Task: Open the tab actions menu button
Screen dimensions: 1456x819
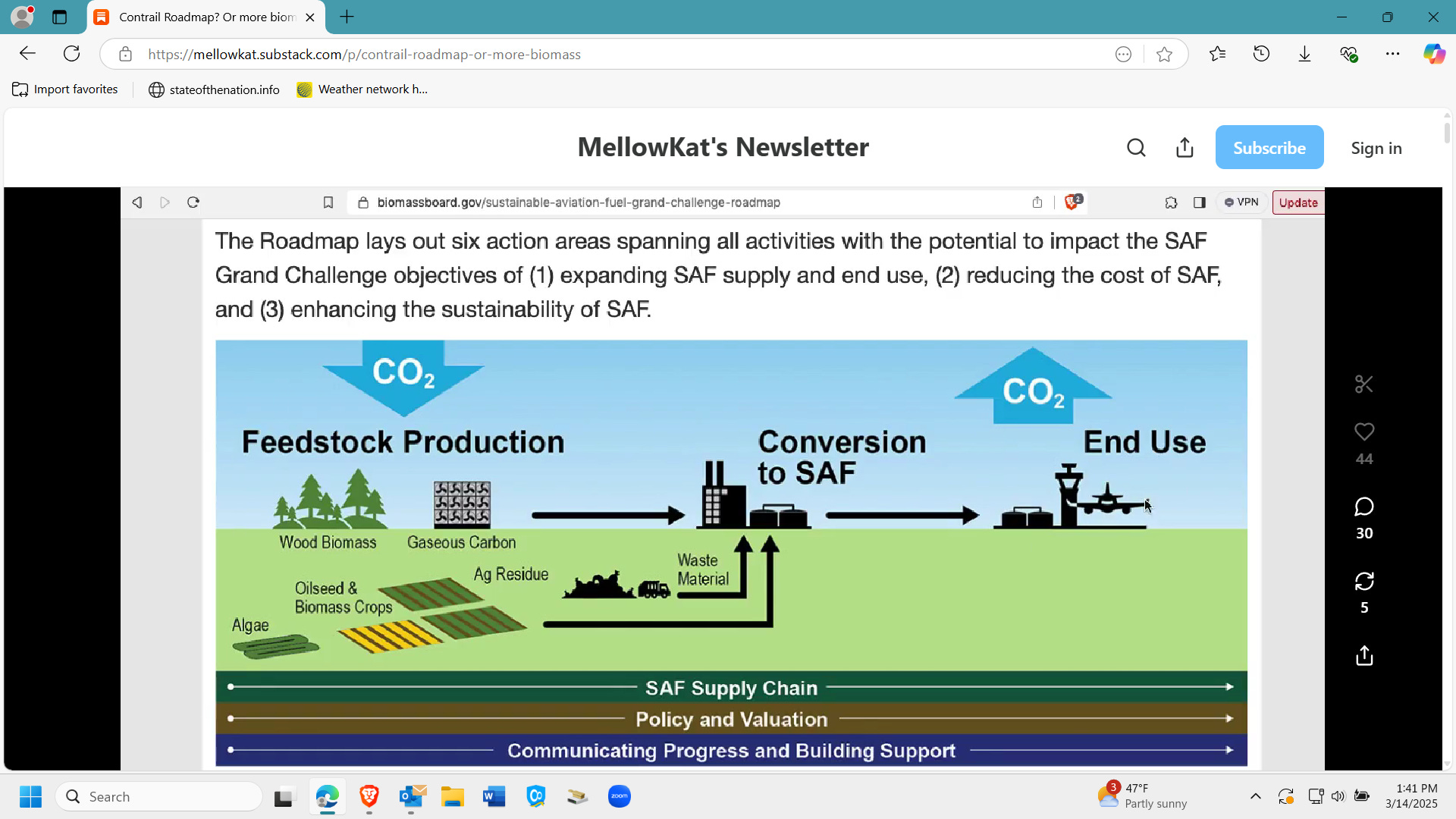Action: pos(60,17)
